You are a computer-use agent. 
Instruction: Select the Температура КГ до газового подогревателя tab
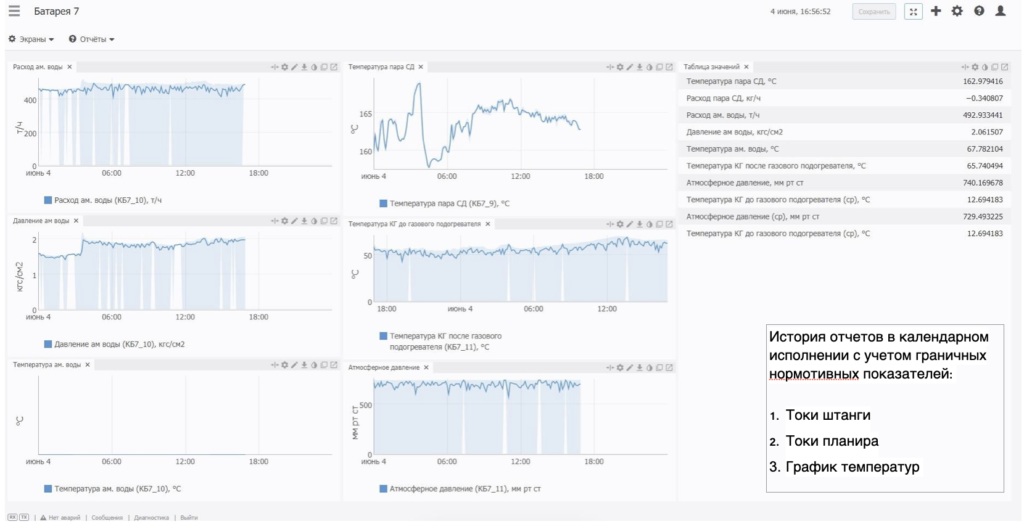pos(415,224)
